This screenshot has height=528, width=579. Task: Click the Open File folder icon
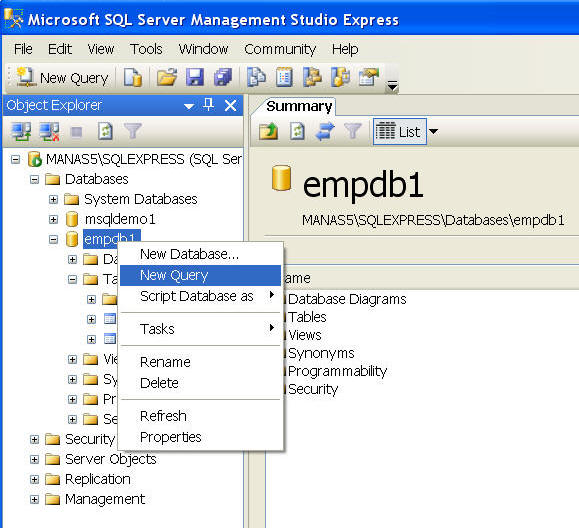167,78
